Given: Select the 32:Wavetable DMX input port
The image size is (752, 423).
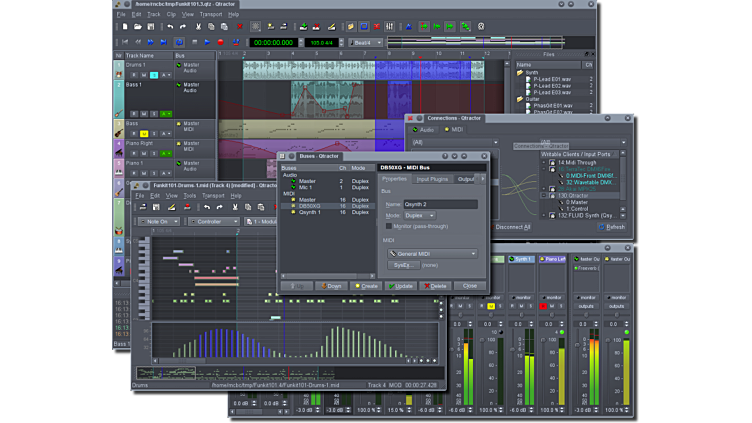Looking at the screenshot, I should pyautogui.click(x=589, y=183).
